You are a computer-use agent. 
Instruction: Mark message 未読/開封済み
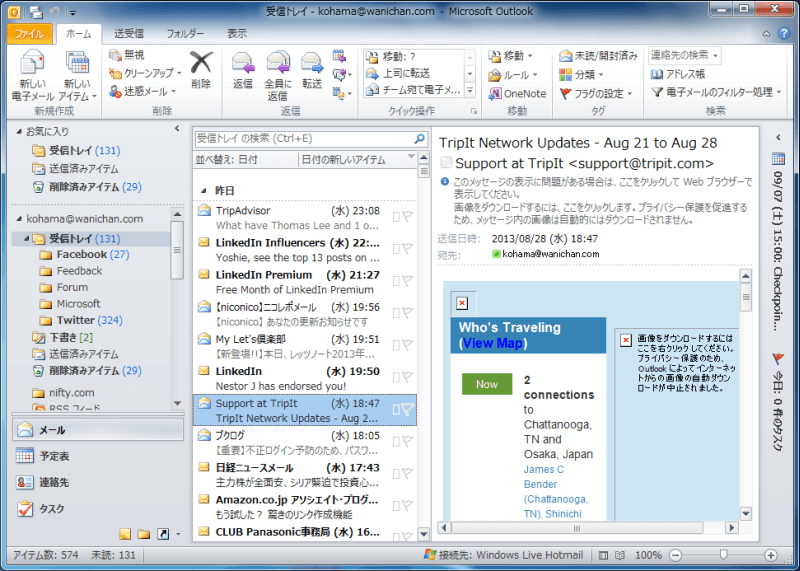coord(598,56)
